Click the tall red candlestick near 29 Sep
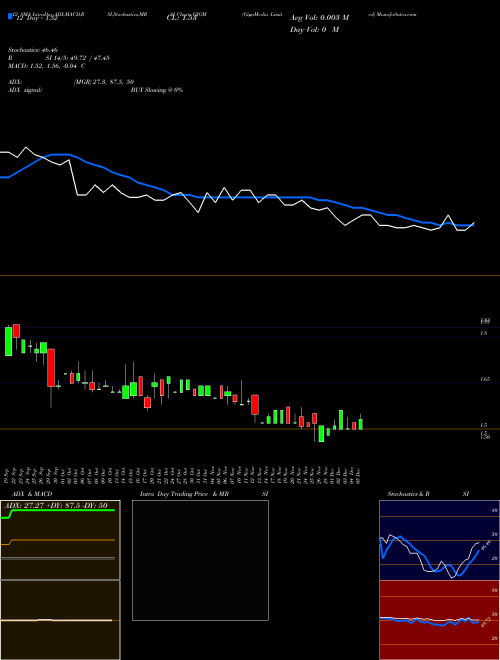Screen dimensions: 500x660 tap(51, 367)
